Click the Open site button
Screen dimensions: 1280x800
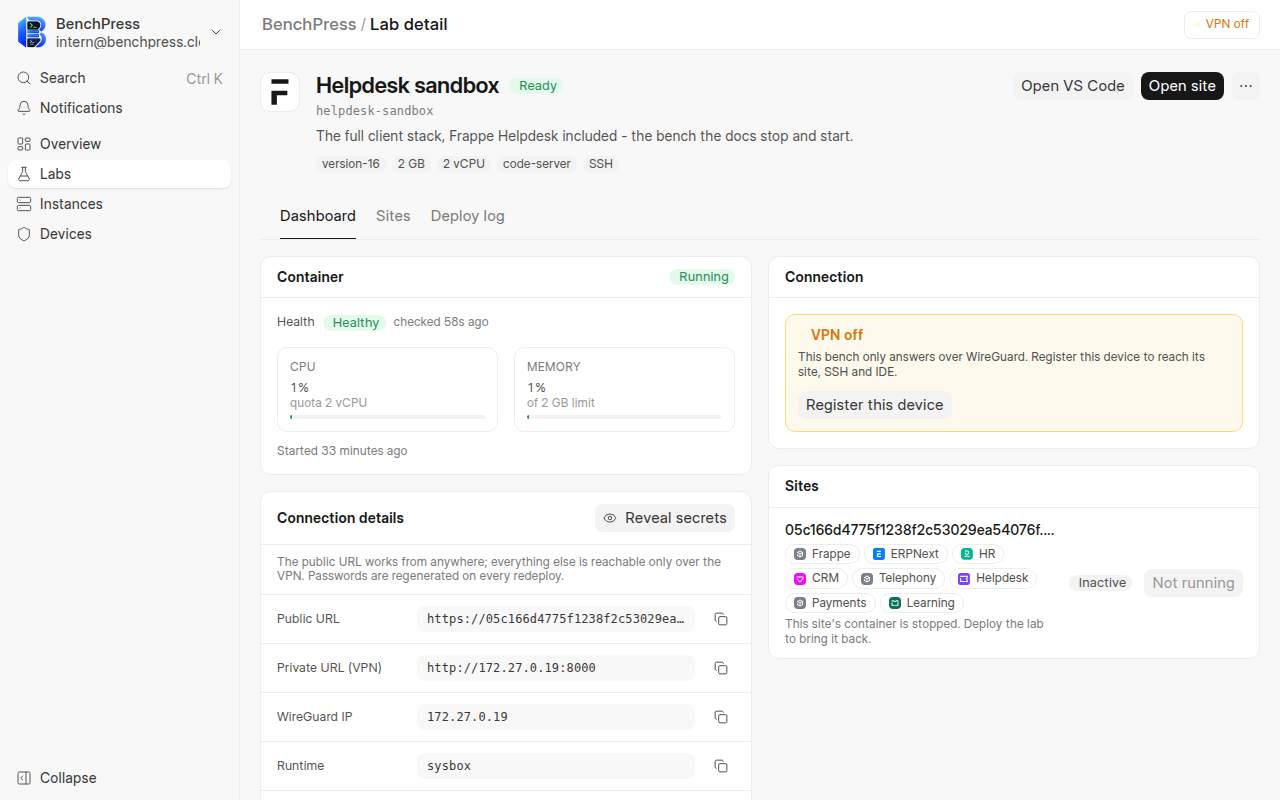click(1182, 86)
